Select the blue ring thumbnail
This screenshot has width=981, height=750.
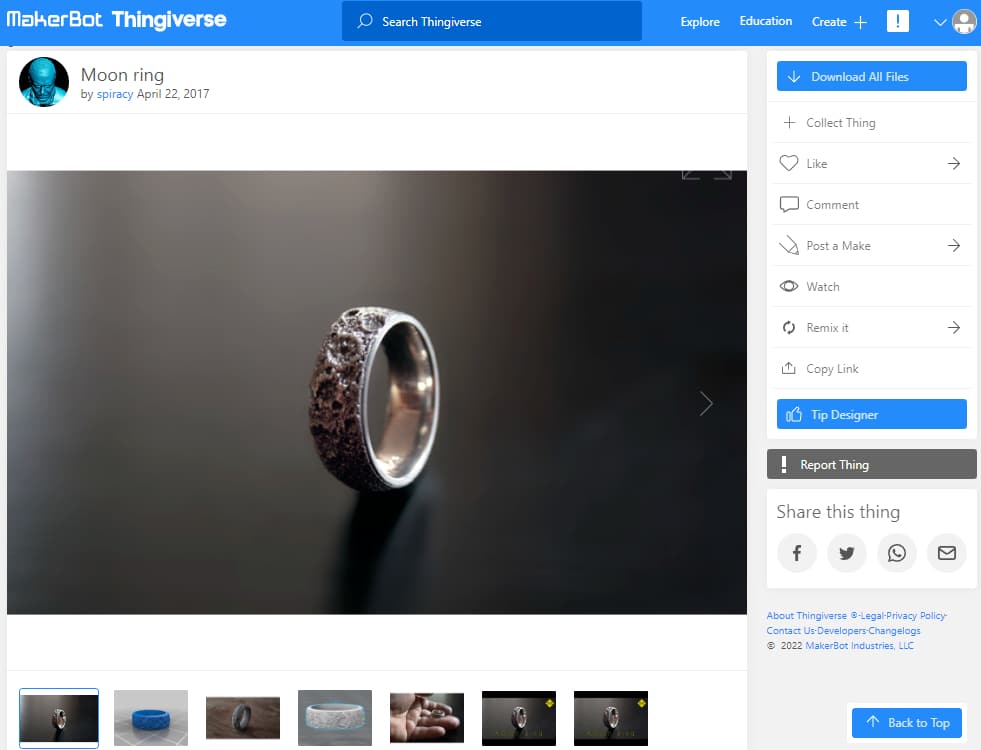point(151,718)
